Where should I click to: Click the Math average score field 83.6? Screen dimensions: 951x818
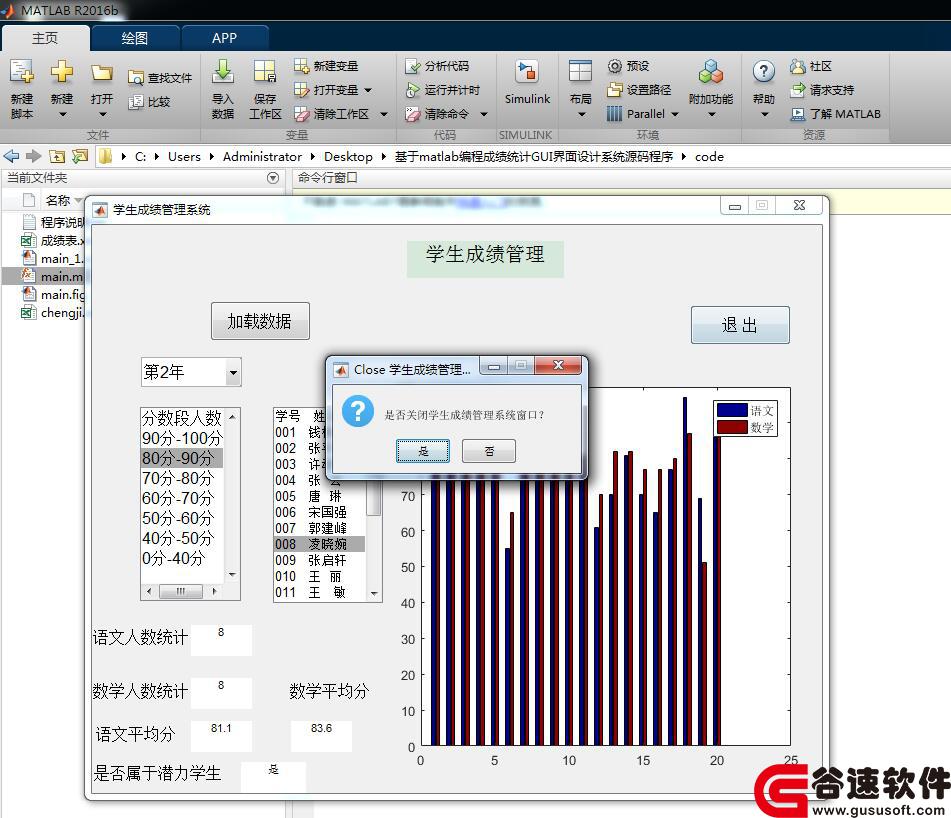pos(321,735)
